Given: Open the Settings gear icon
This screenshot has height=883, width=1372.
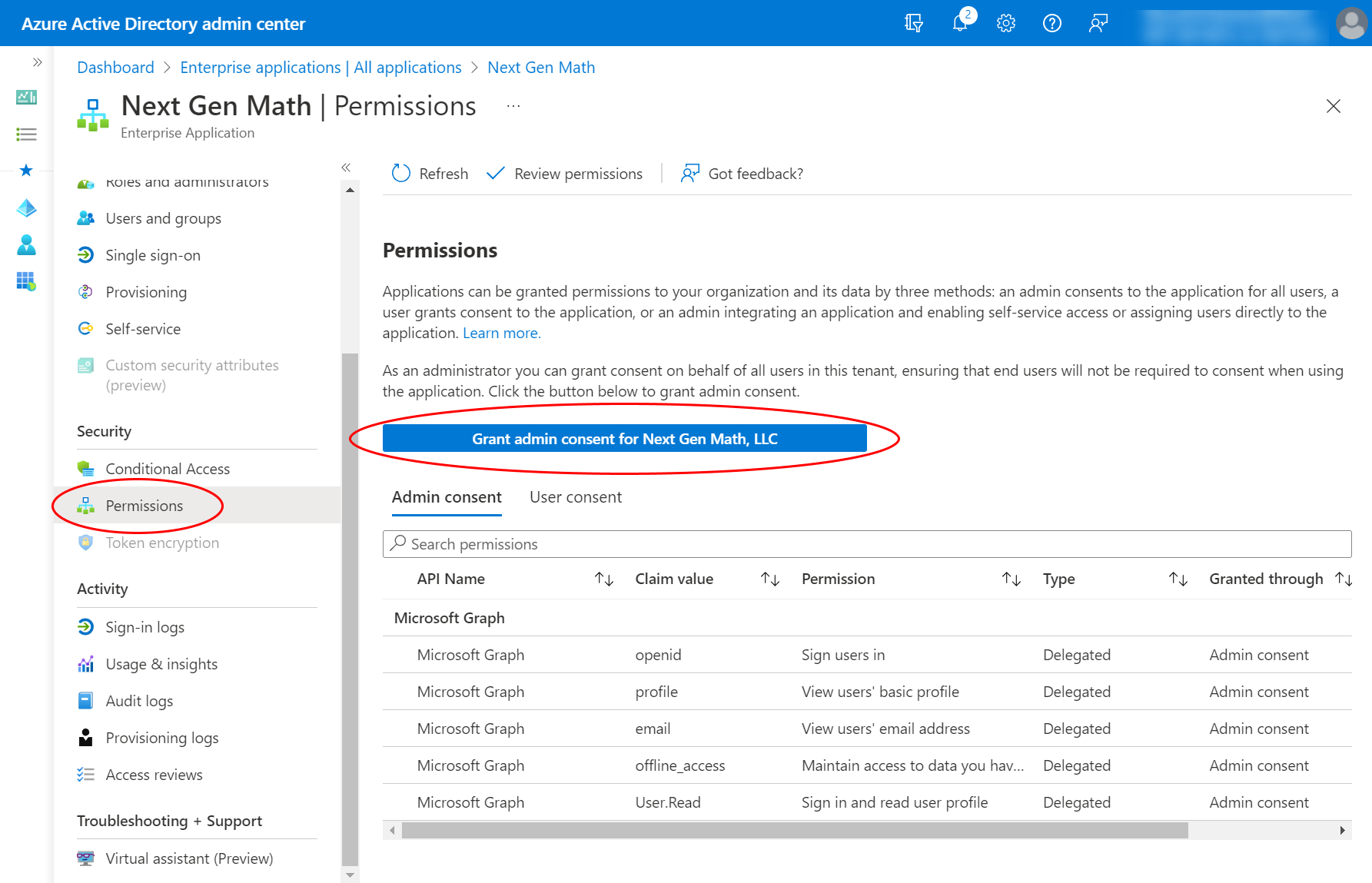Looking at the screenshot, I should (1006, 23).
